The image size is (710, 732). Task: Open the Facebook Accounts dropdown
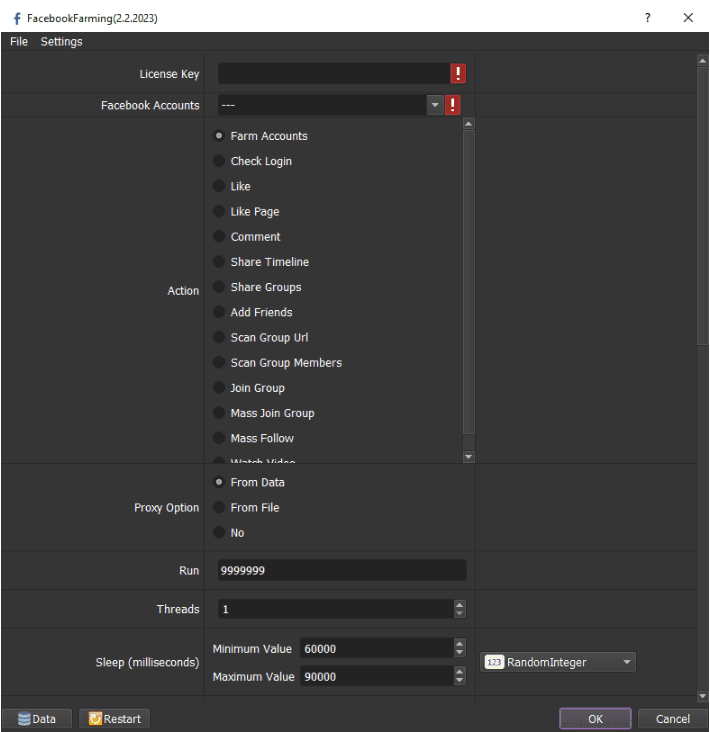pyautogui.click(x=435, y=105)
